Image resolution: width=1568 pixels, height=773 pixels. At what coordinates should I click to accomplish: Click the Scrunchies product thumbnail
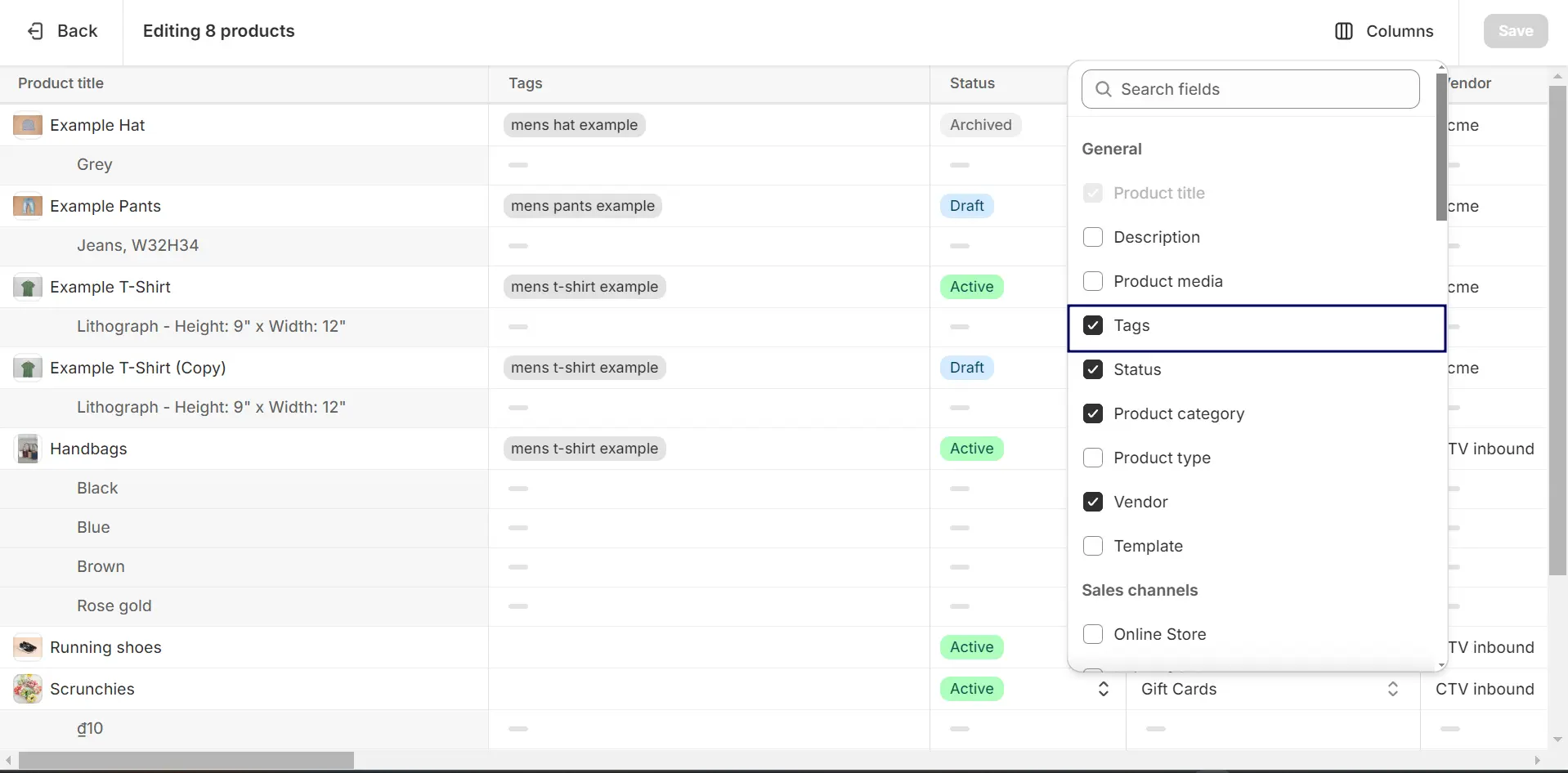tap(28, 689)
